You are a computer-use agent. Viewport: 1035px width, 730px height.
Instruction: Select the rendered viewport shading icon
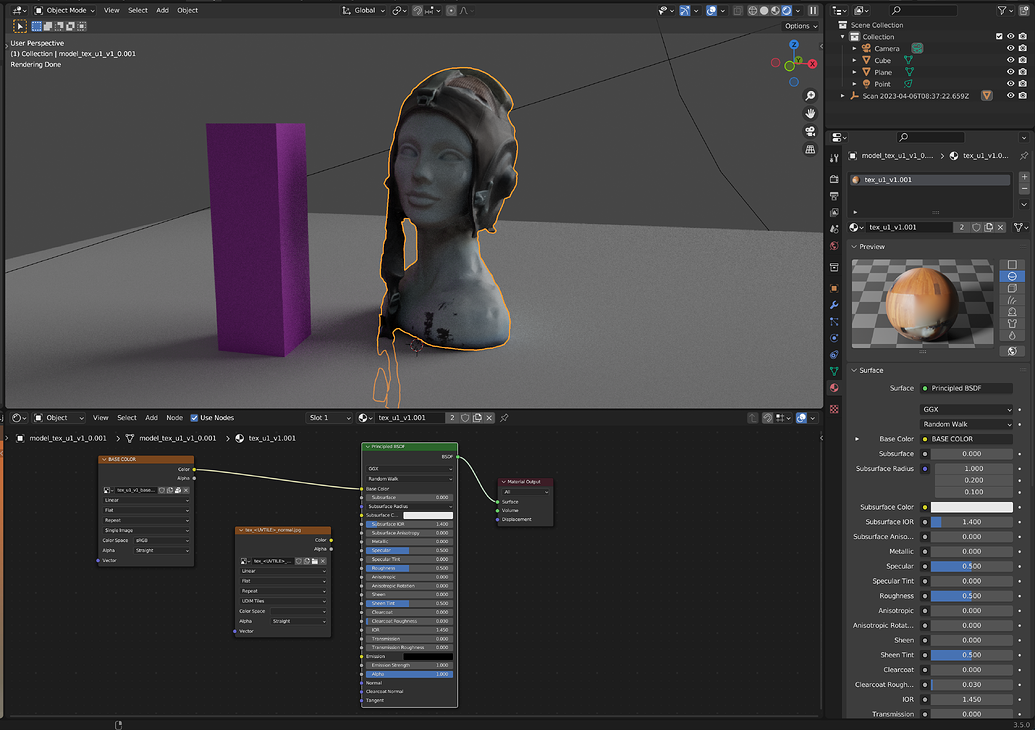[x=787, y=11]
